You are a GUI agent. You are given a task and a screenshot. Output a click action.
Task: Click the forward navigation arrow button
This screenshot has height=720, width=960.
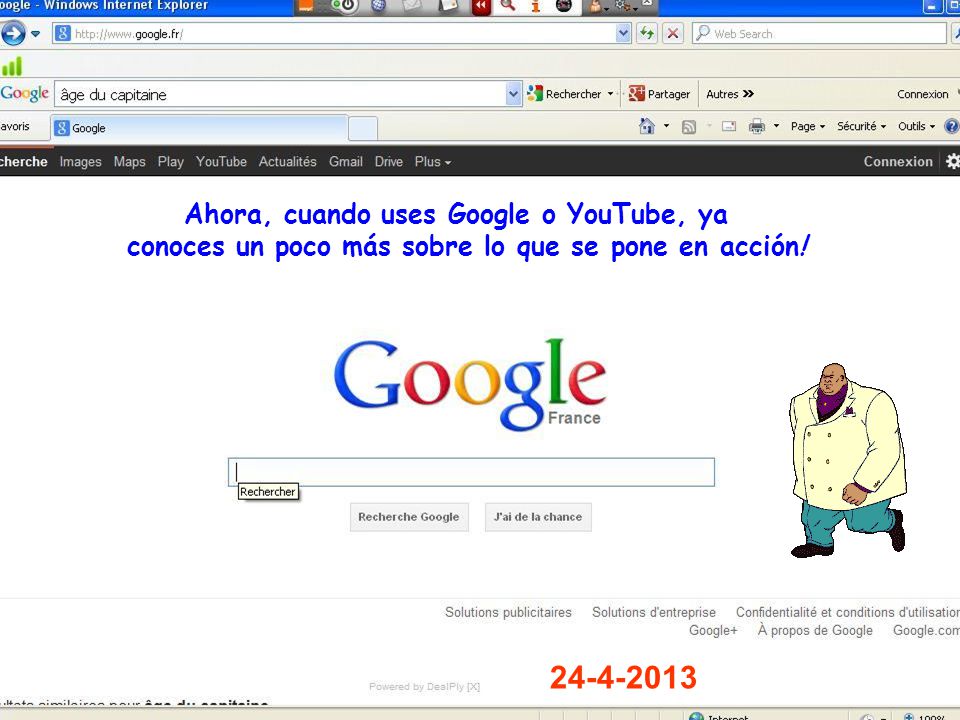(12, 33)
